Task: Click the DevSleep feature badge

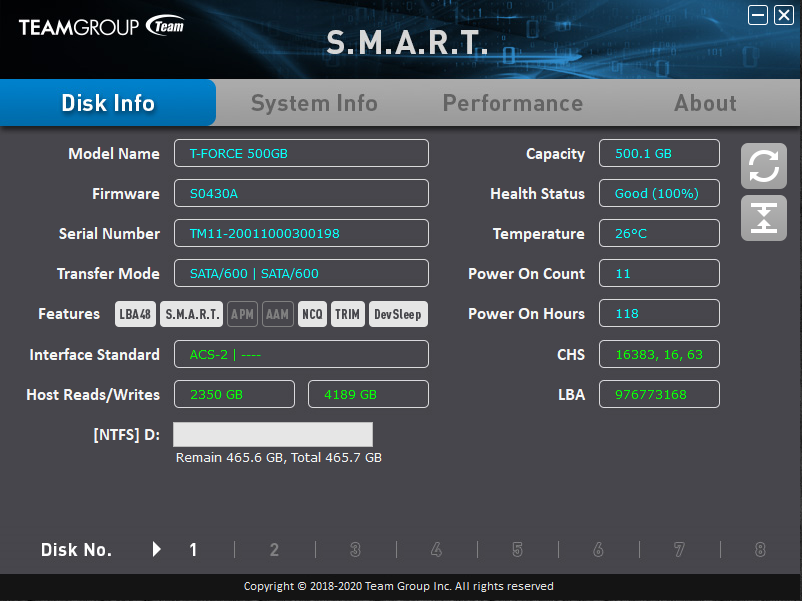Action: [398, 314]
